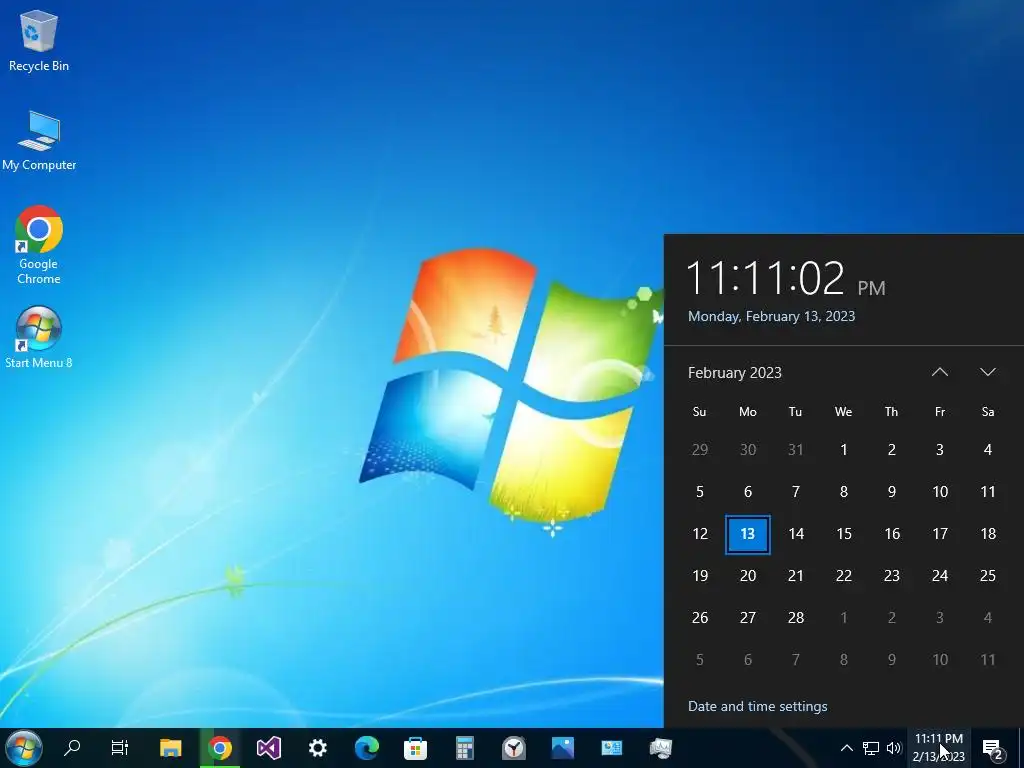
Task: Go to the next month with down chevron
Action: [x=988, y=372]
